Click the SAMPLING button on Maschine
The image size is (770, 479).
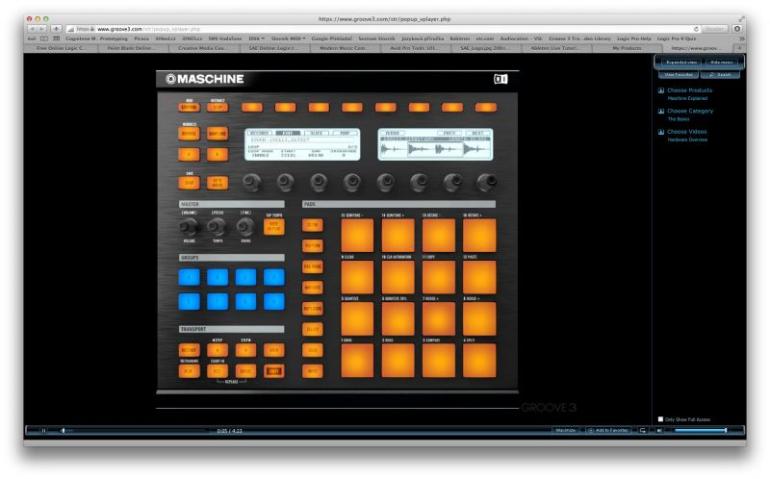pyautogui.click(x=218, y=133)
